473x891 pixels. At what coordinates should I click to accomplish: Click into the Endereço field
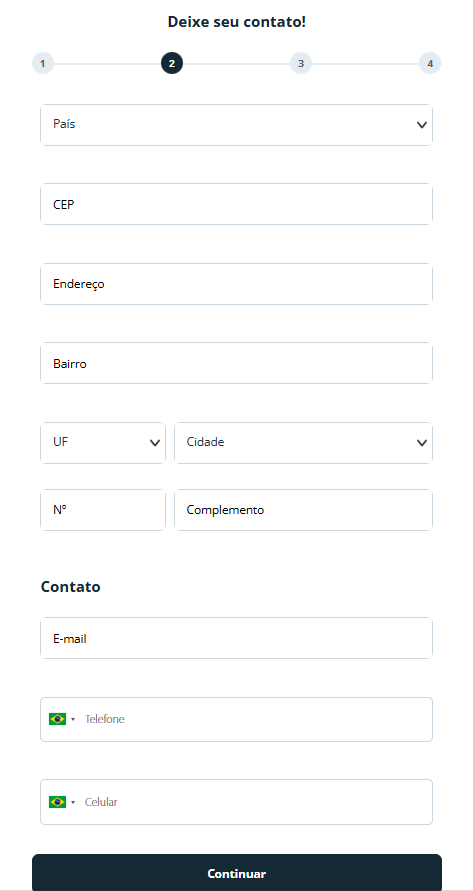coord(236,284)
